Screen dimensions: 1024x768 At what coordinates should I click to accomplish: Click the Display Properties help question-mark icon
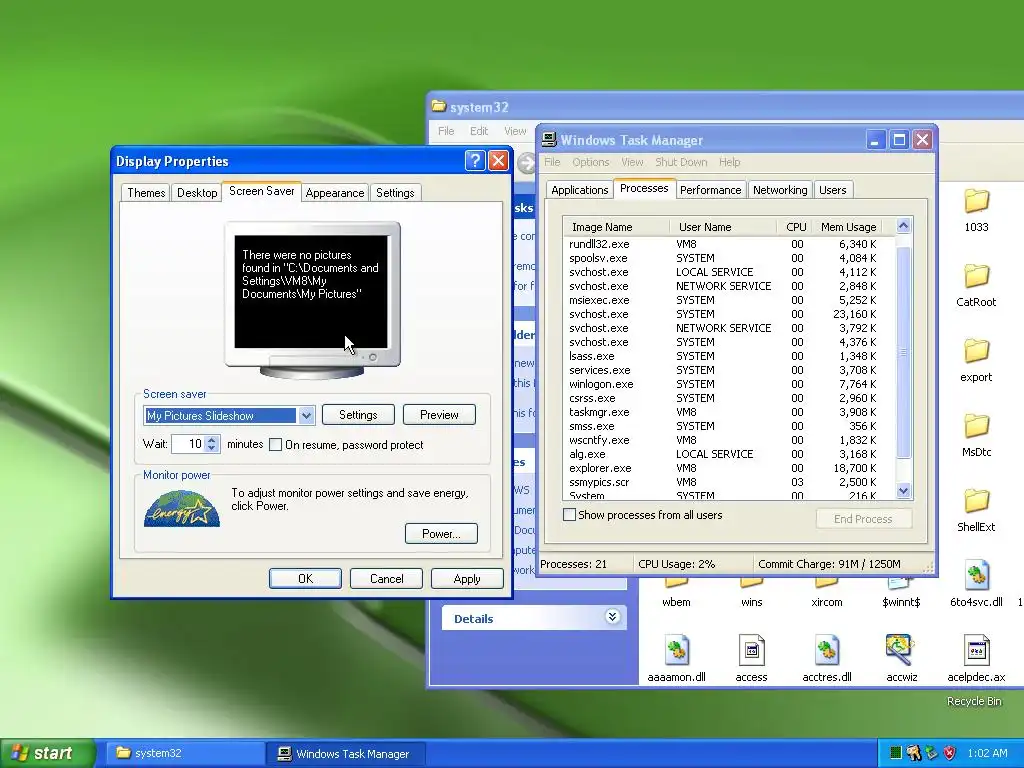[x=475, y=161]
